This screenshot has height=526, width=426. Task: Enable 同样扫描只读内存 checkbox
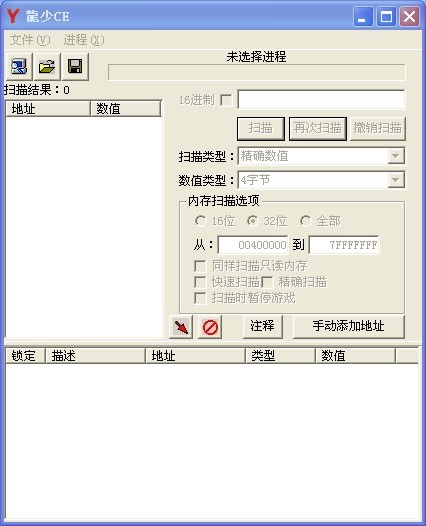coord(200,266)
